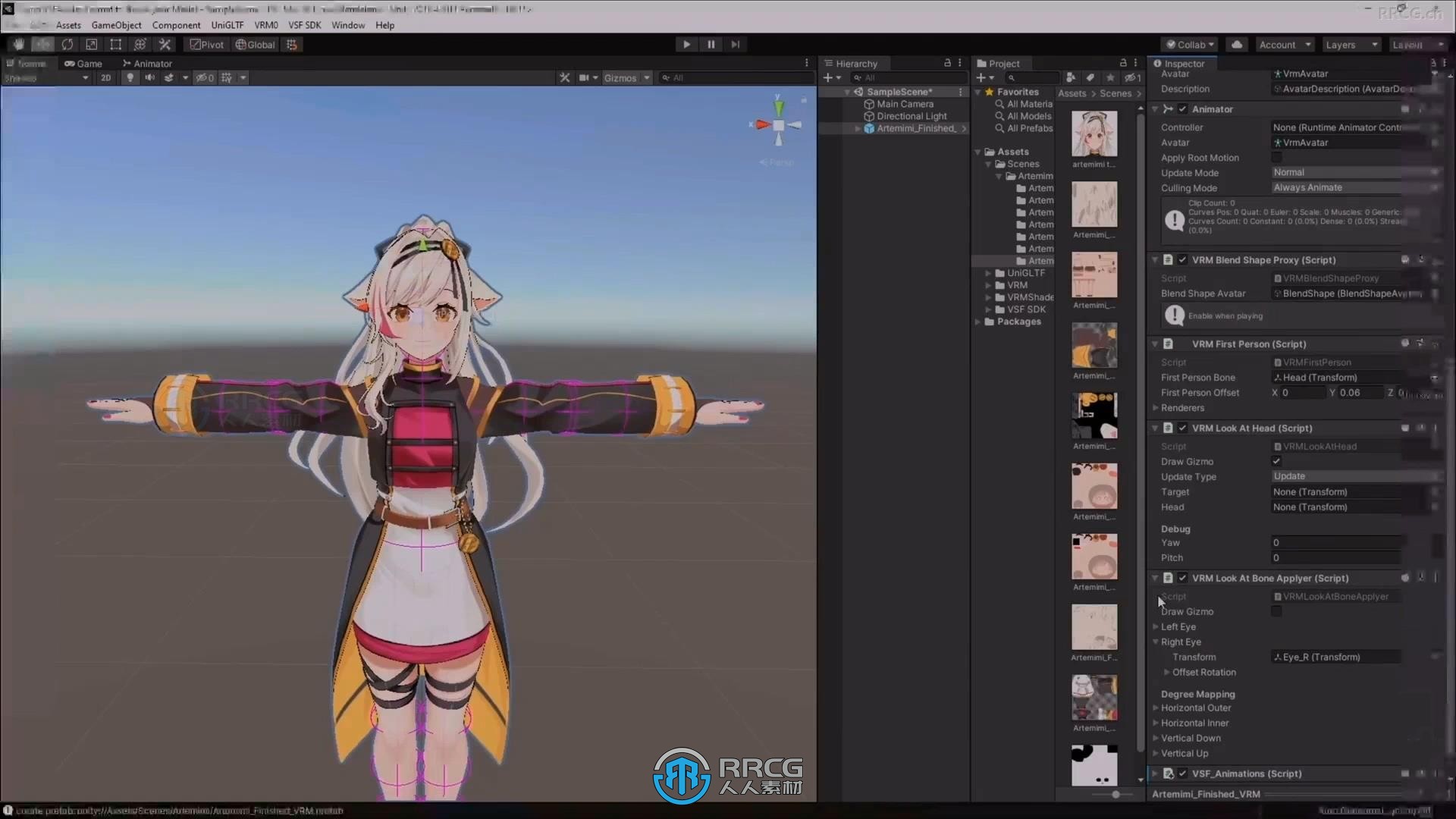Open the Account dropdown

pyautogui.click(x=1285, y=45)
